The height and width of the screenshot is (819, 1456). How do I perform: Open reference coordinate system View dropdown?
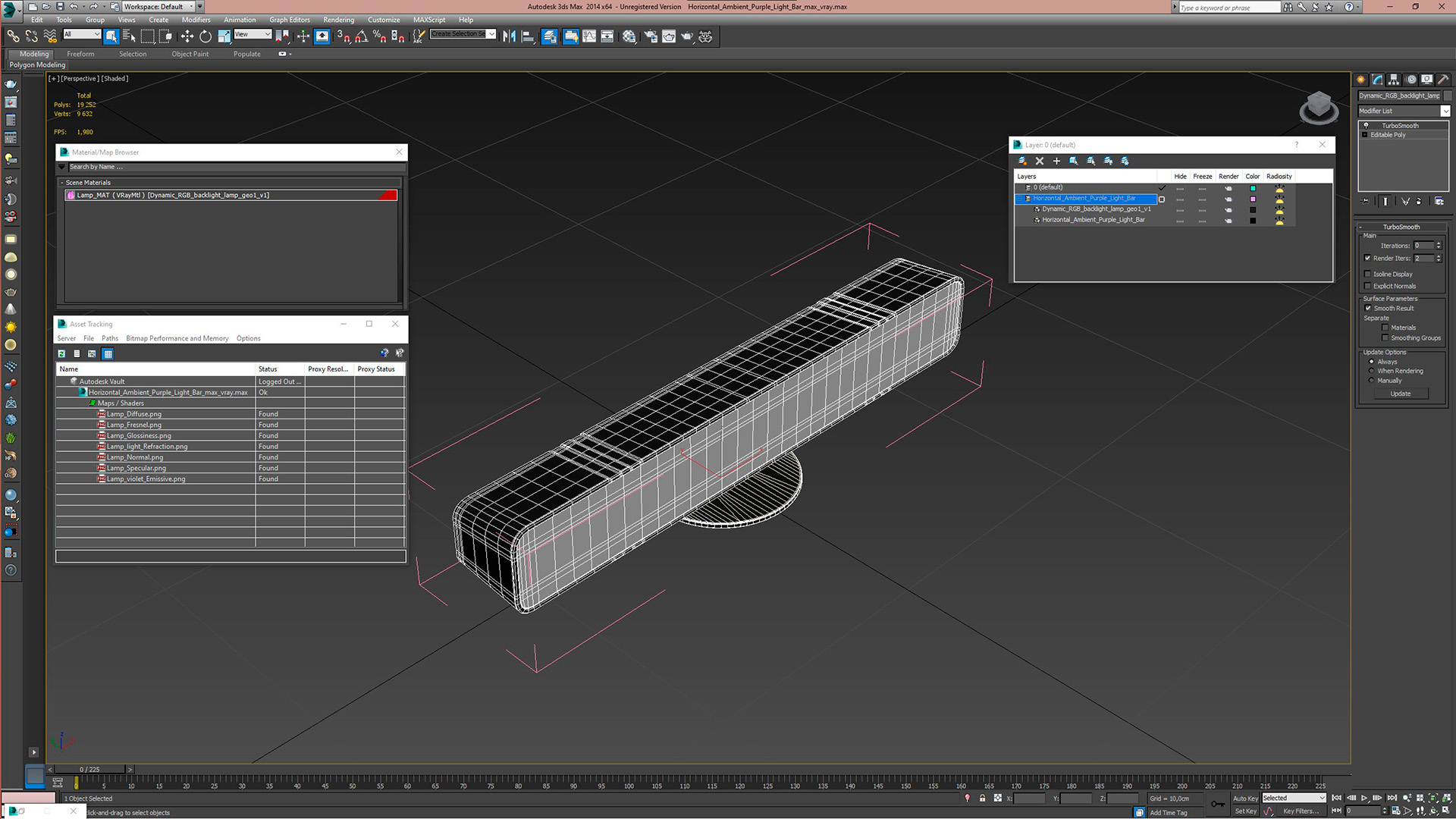coord(253,34)
